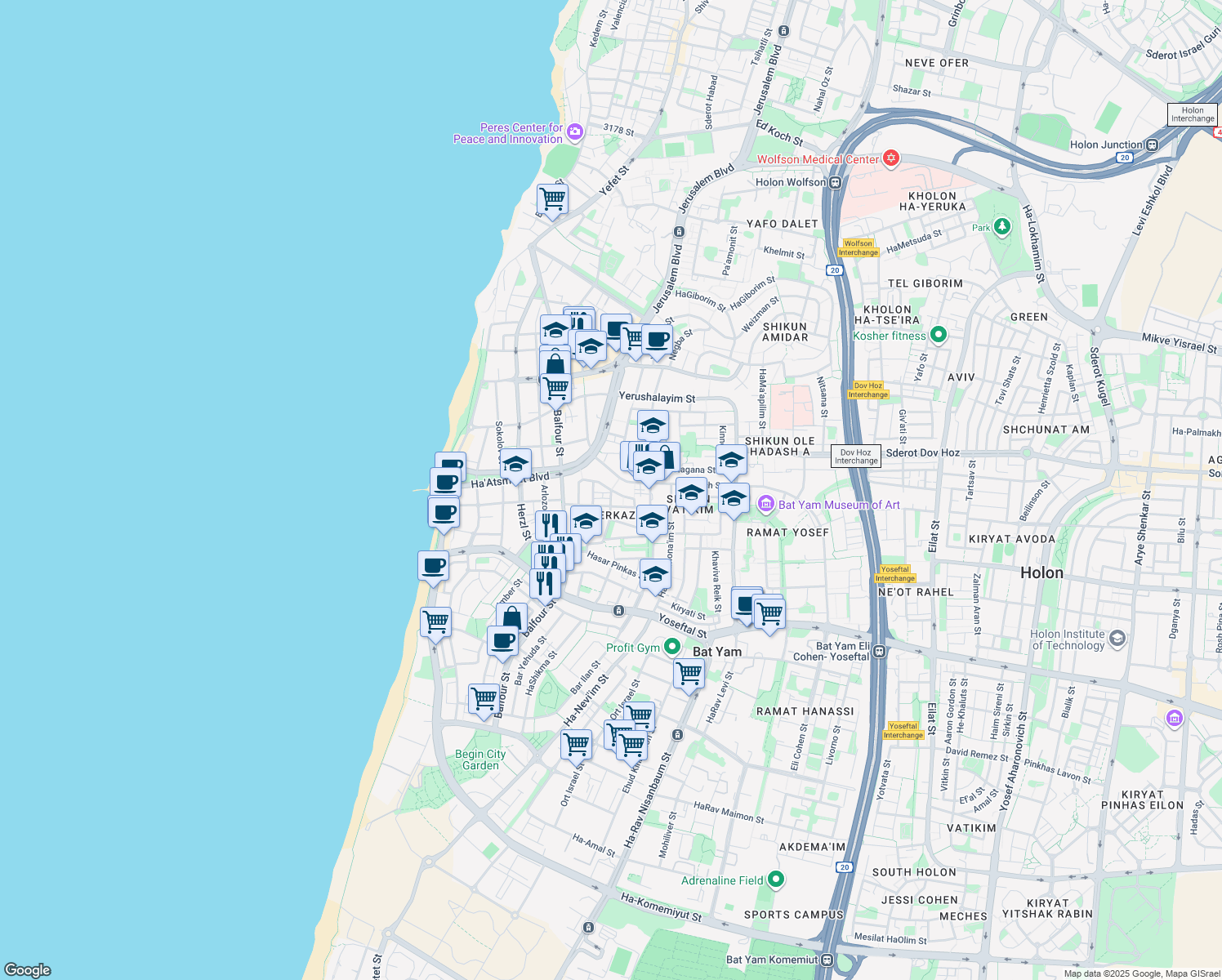1222x980 pixels.
Task: Click the Adrenaline Field green marker
Action: pyautogui.click(x=776, y=880)
